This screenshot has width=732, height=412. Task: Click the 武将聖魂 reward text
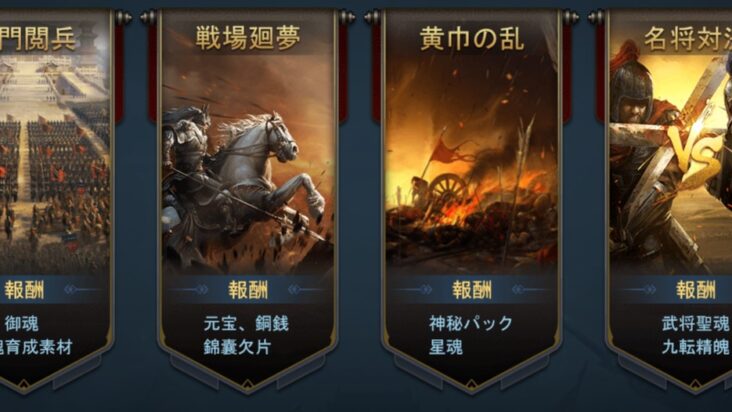pos(696,323)
